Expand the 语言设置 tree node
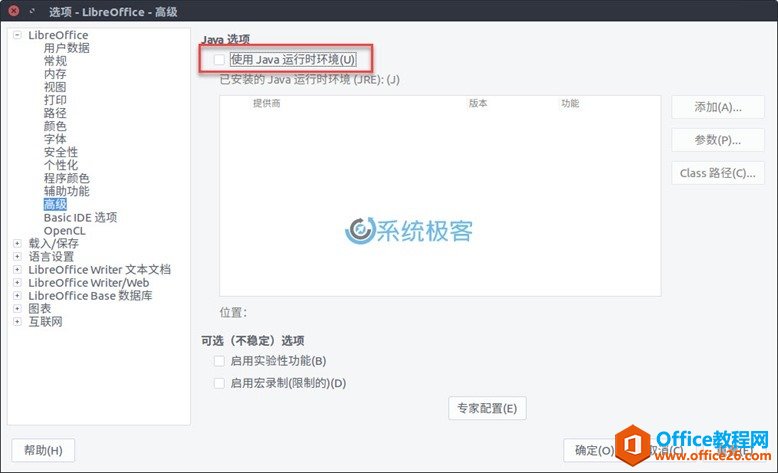 point(17,257)
